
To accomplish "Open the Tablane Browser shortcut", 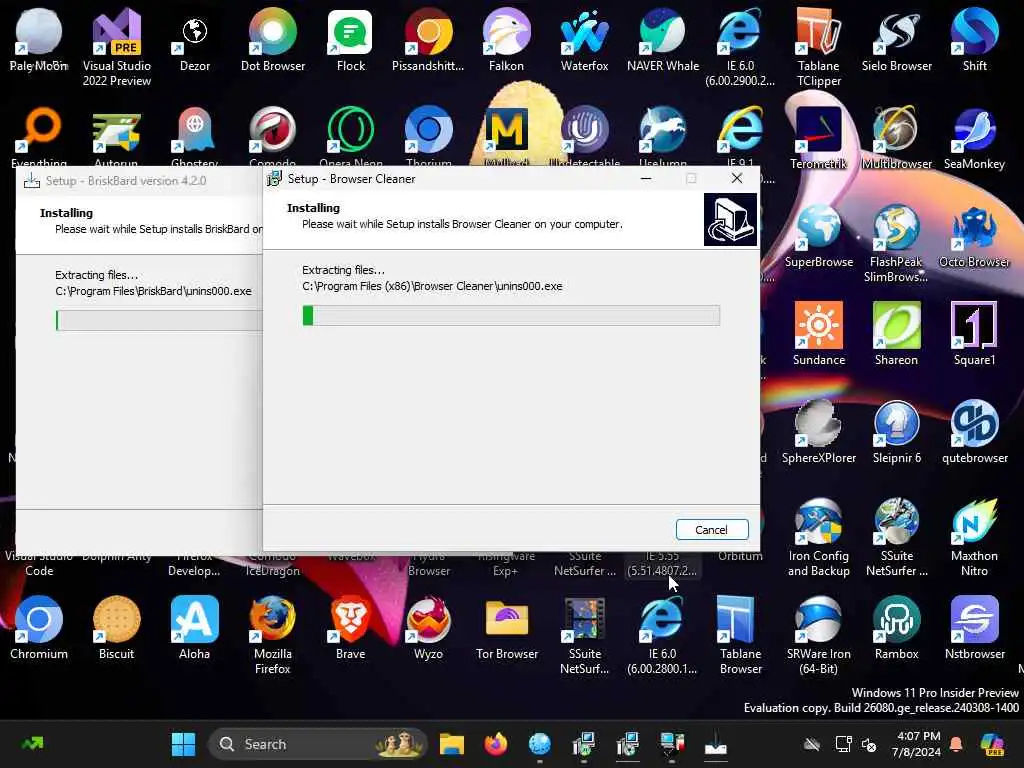I will tap(741, 635).
